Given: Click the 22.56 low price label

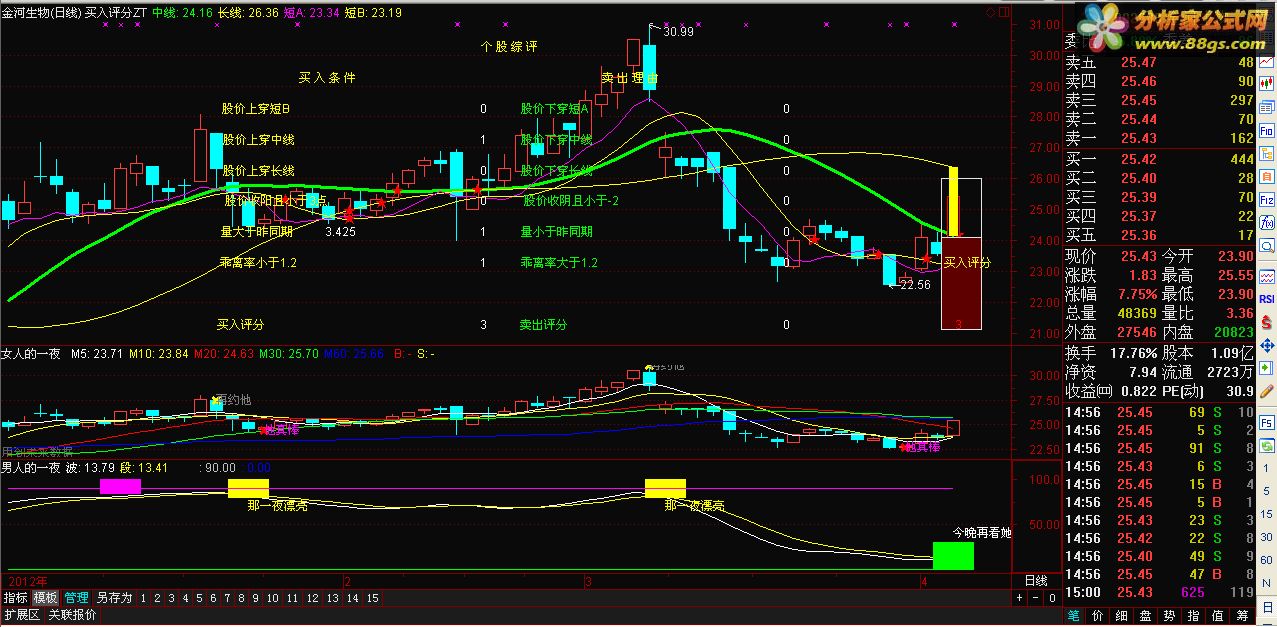Looking at the screenshot, I should coord(914,285).
